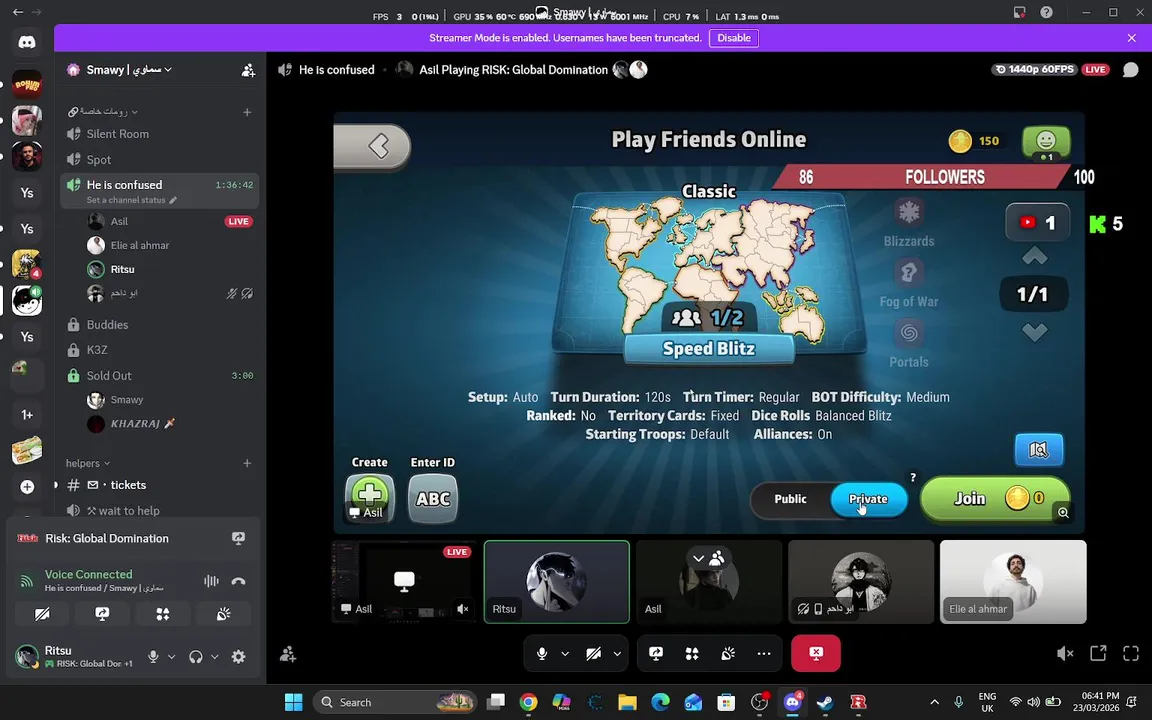Disable Streamer Mode
Image resolution: width=1152 pixels, height=720 pixels.
(733, 38)
